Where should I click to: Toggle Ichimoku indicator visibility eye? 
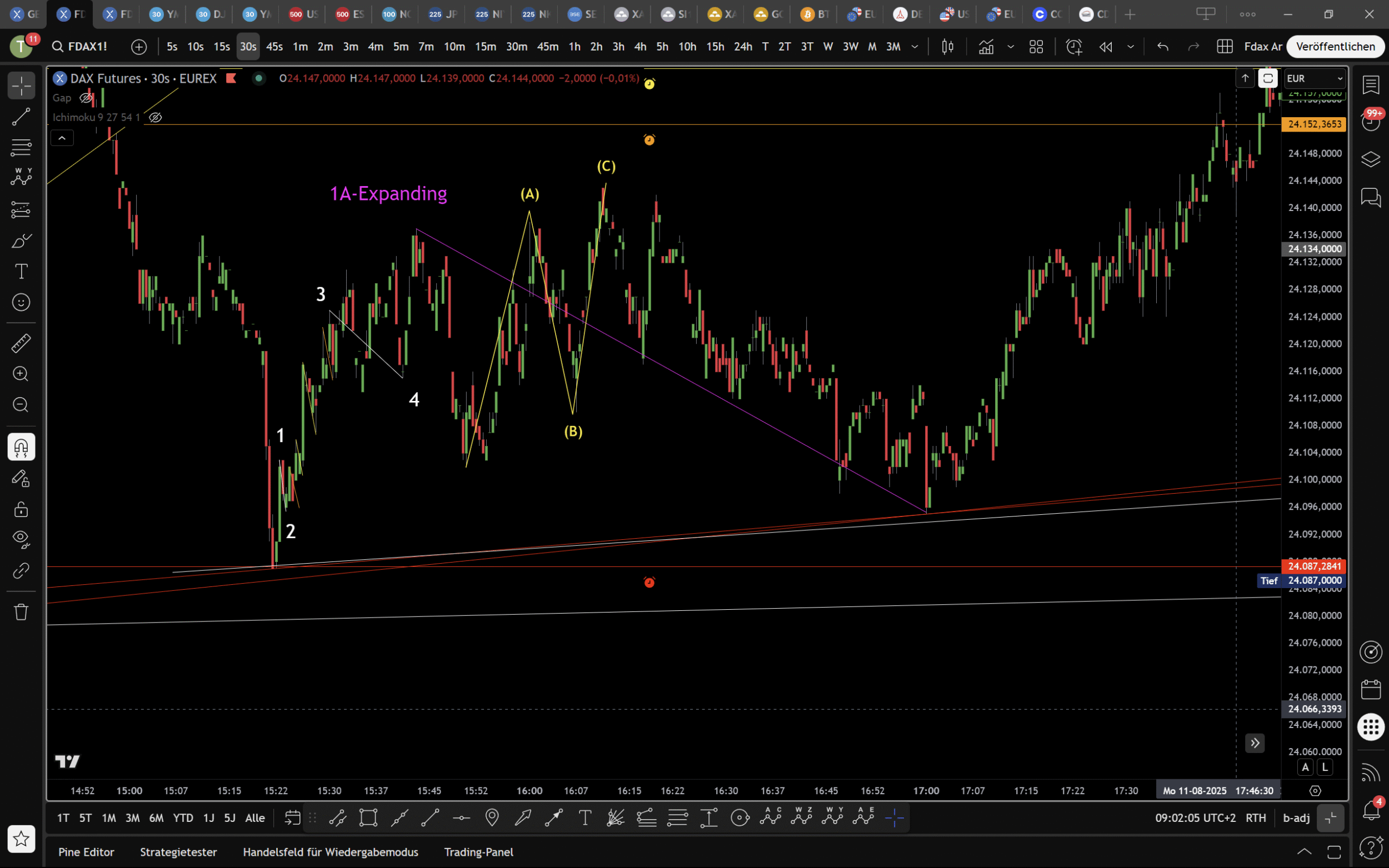point(155,117)
